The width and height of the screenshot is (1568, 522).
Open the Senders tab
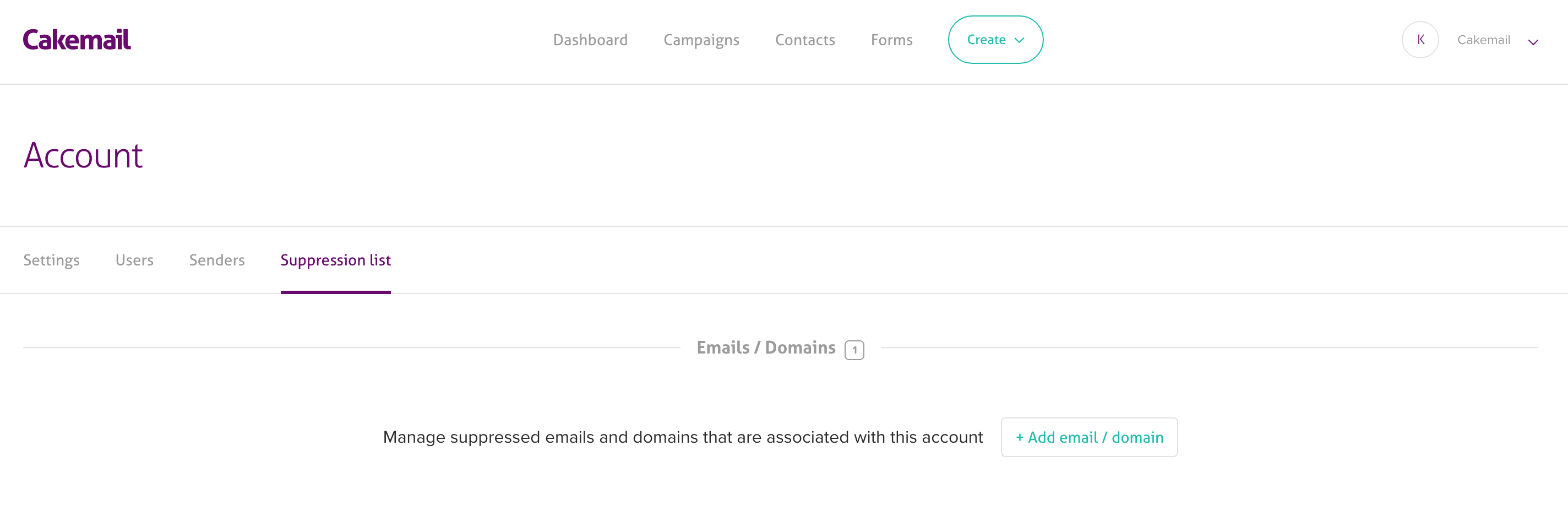[217, 260]
